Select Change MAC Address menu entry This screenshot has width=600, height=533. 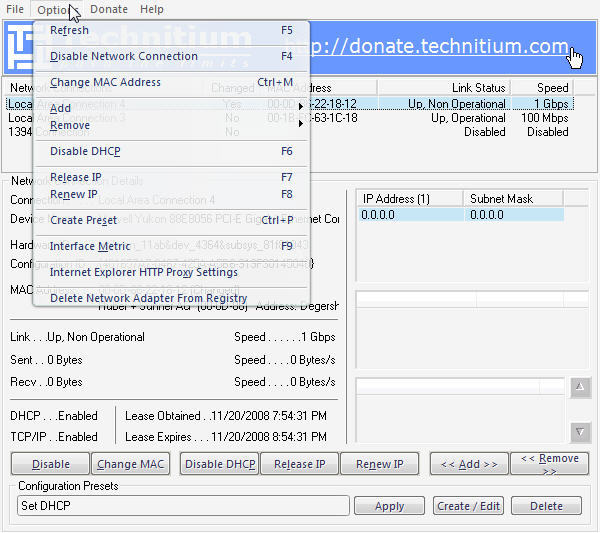coord(171,82)
